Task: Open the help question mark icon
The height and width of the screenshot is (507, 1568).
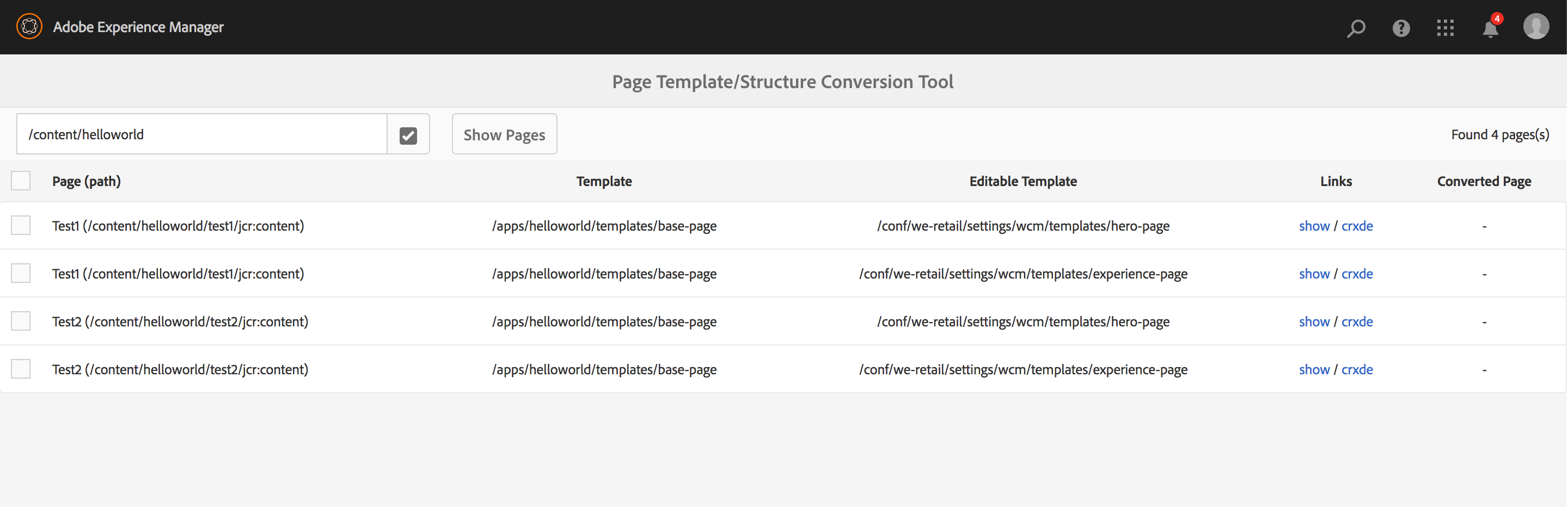Action: pyautogui.click(x=1401, y=28)
